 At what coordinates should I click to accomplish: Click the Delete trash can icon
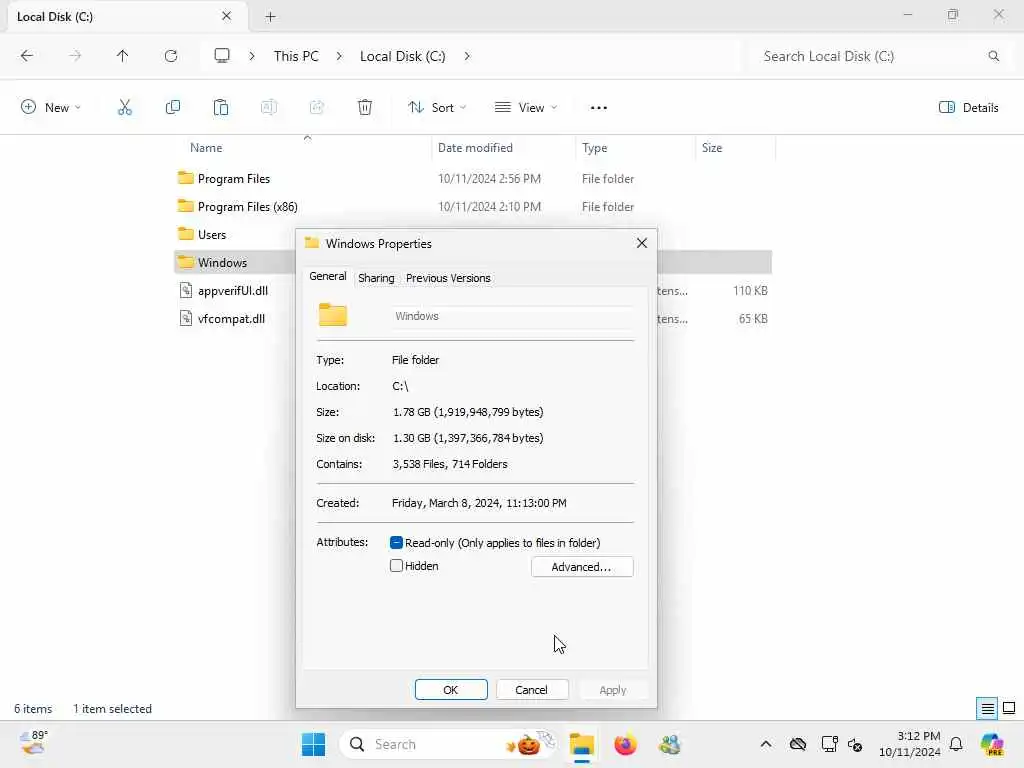click(365, 107)
